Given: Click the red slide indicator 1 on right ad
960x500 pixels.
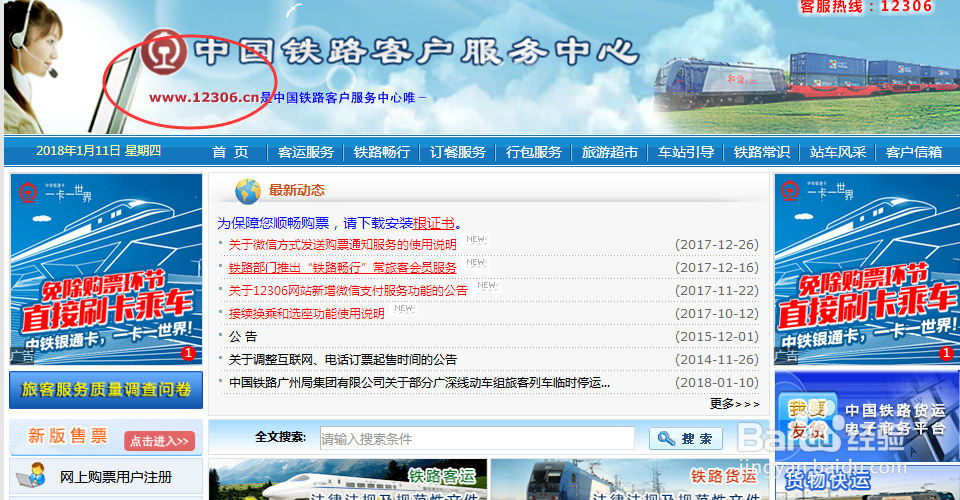Looking at the screenshot, I should [x=946, y=353].
